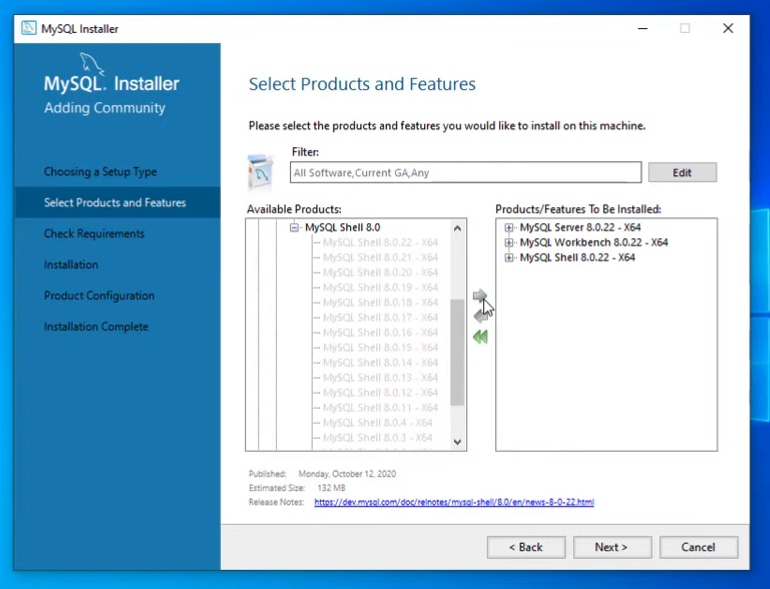Select MySQL Shell 8.0 parent tree item

tap(342, 227)
